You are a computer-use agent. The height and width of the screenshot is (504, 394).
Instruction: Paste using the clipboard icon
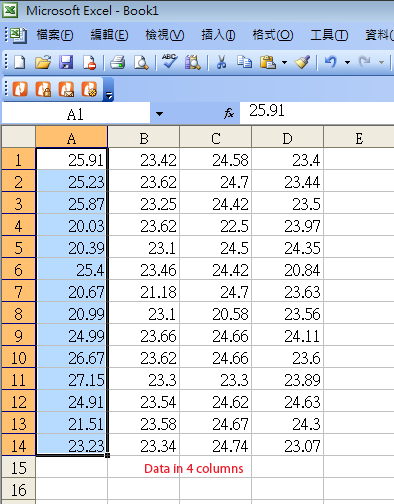point(268,62)
